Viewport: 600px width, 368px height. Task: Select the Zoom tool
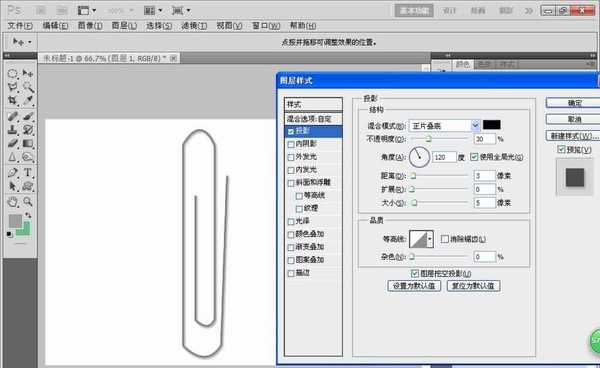click(x=28, y=202)
